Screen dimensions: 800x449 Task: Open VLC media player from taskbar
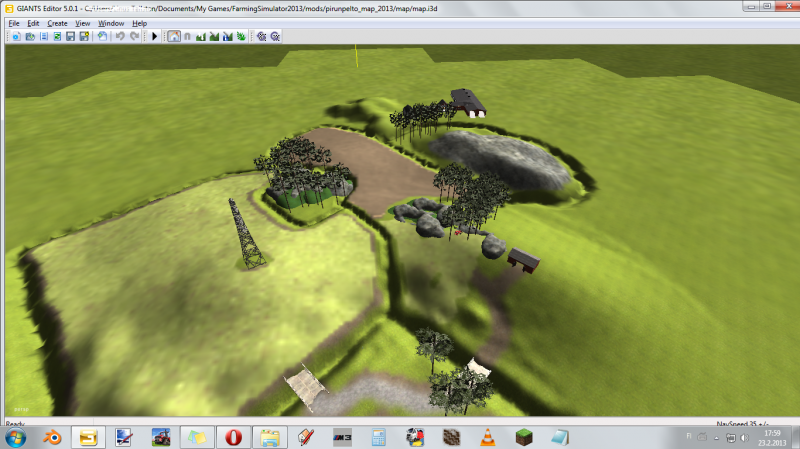tap(488, 438)
